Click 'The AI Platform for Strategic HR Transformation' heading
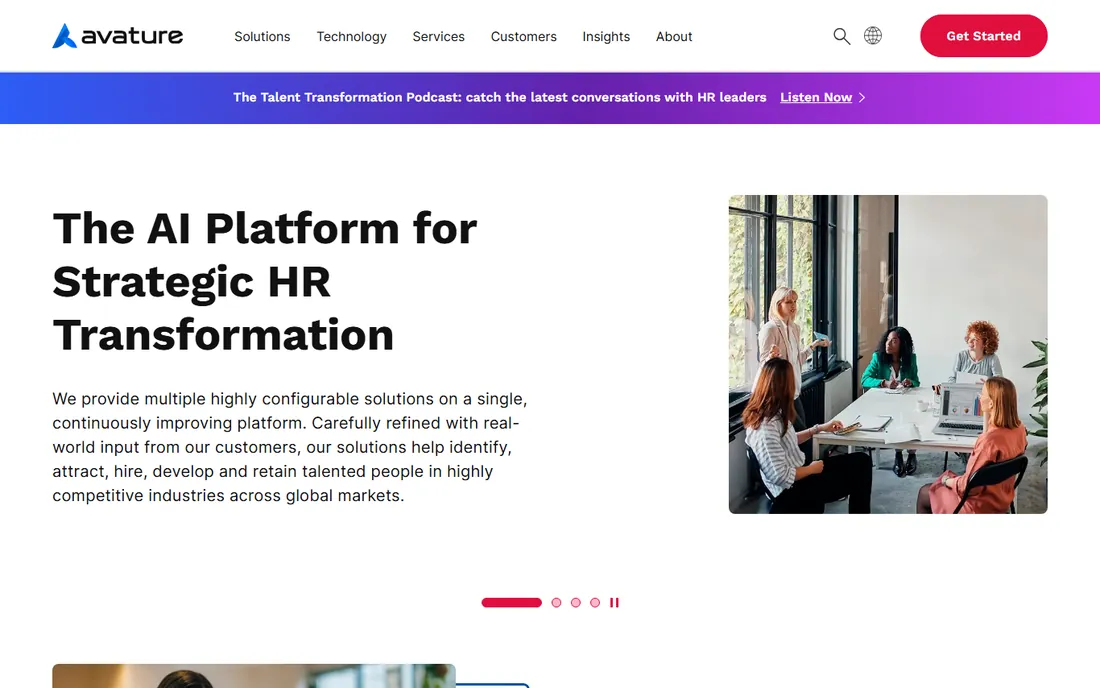 pos(265,281)
